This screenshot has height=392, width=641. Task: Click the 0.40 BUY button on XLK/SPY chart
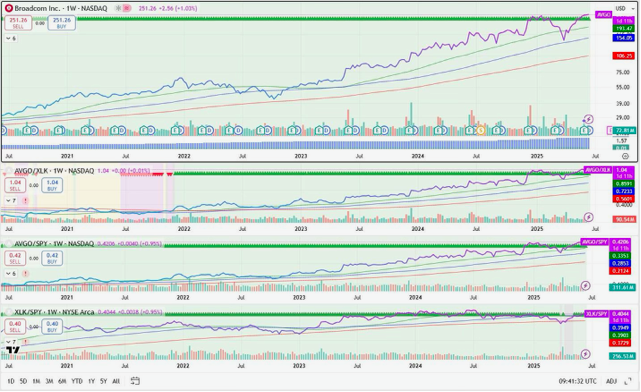[x=52, y=327]
